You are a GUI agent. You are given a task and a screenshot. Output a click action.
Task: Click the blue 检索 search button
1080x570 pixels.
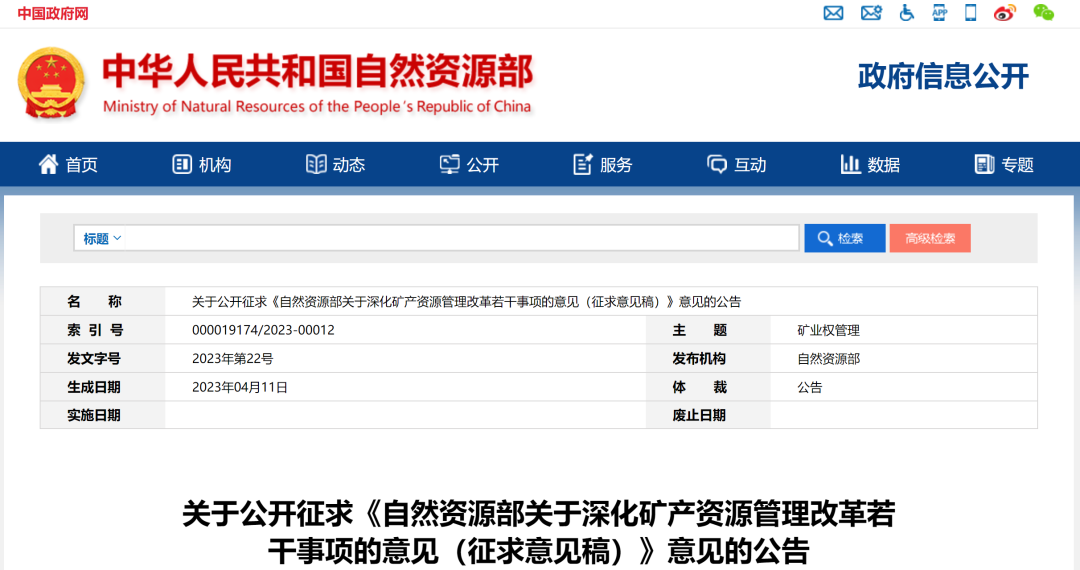pyautogui.click(x=844, y=238)
